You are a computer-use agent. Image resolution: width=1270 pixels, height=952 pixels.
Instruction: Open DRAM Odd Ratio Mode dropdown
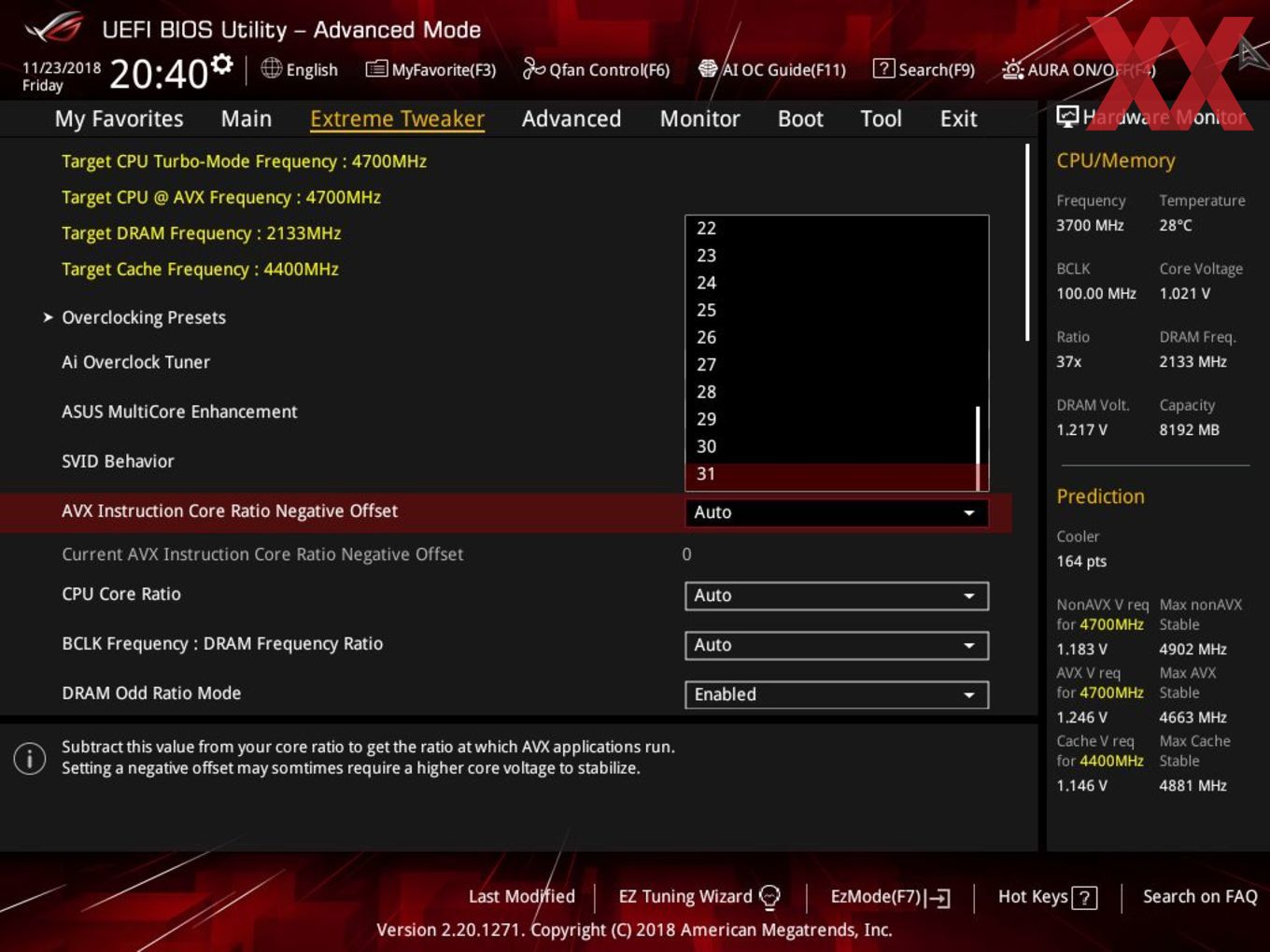837,694
